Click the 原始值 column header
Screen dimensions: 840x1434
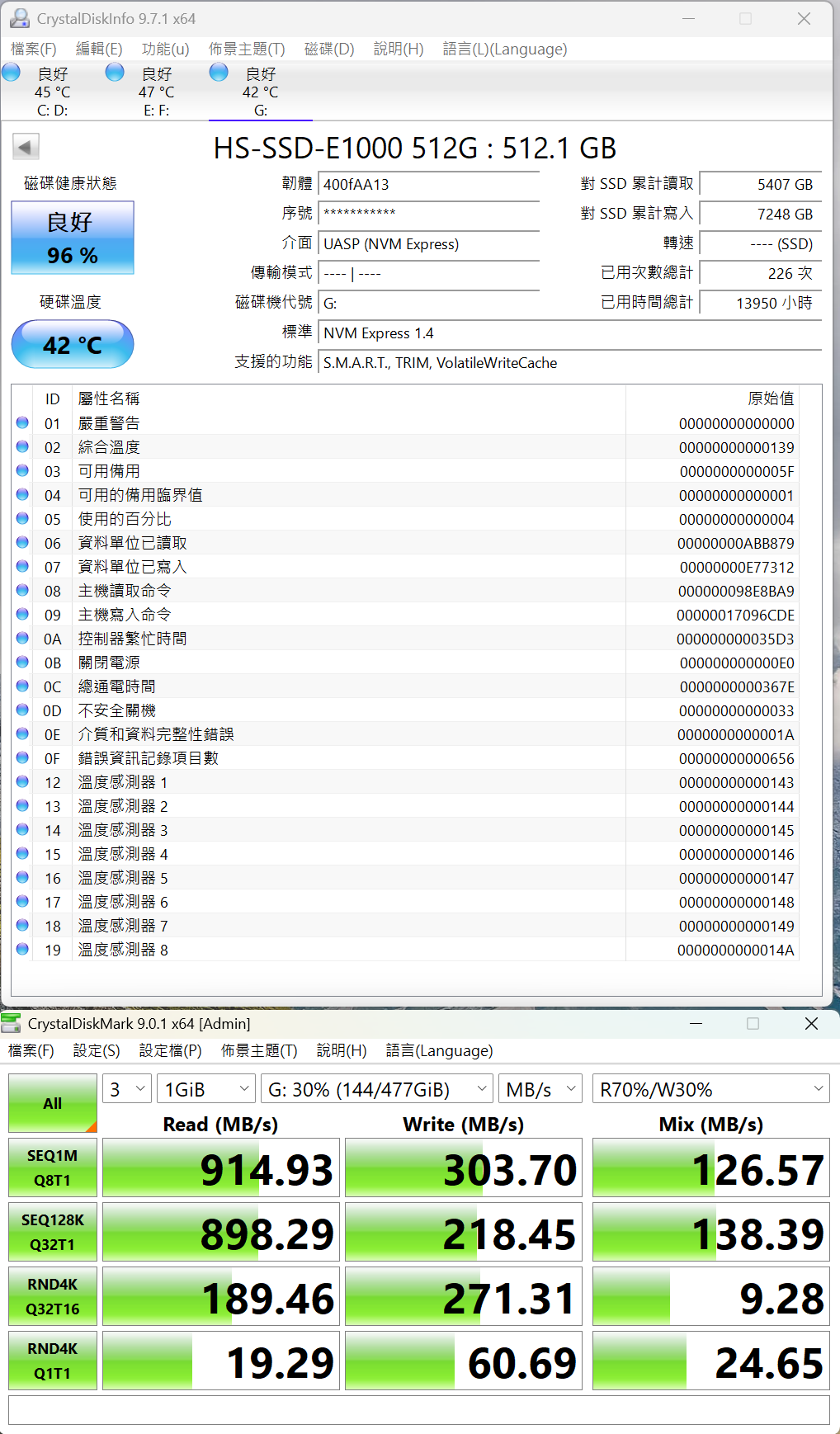[712, 399]
